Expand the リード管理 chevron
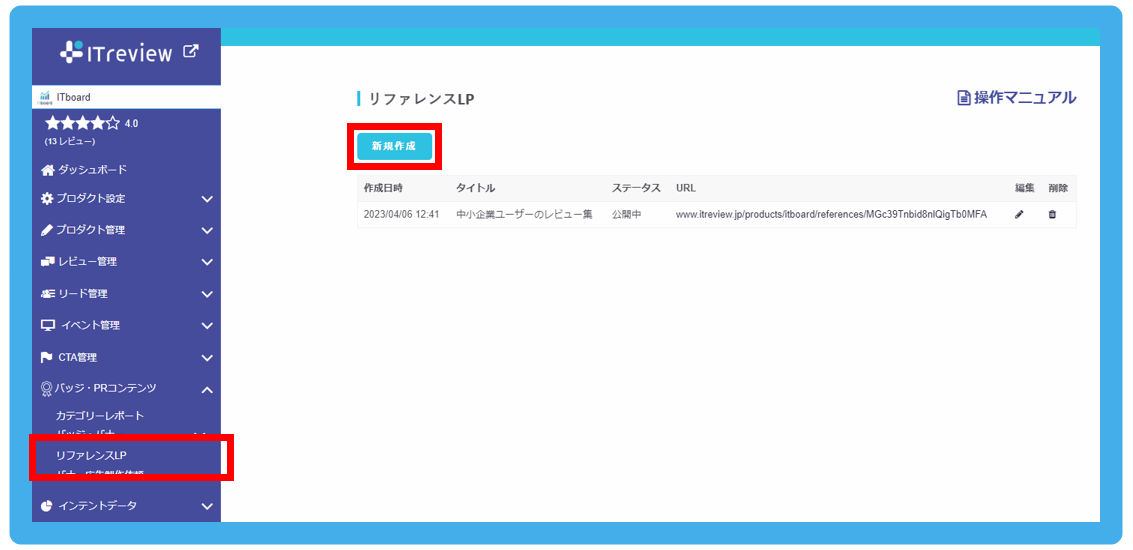This screenshot has height=550, width=1133. pyautogui.click(x=207, y=294)
